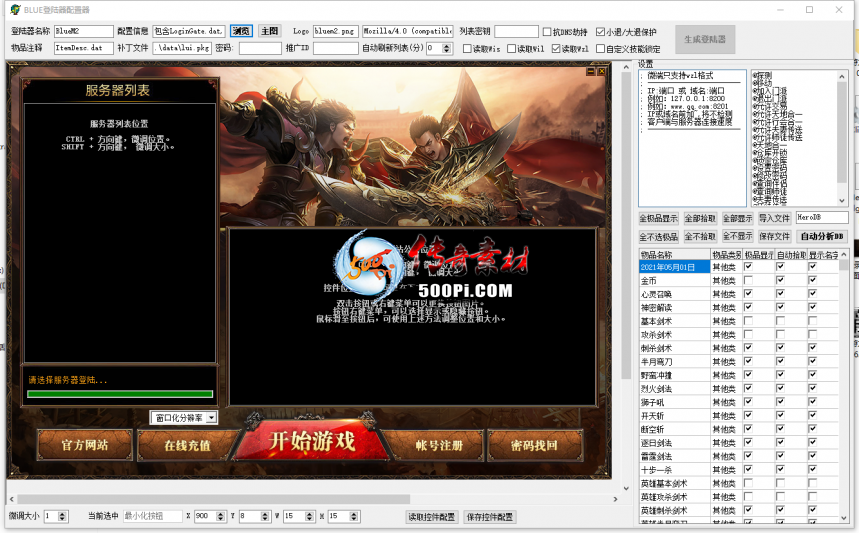
Task: Click the 列表密钥 input field
Action: [x=516, y=31]
